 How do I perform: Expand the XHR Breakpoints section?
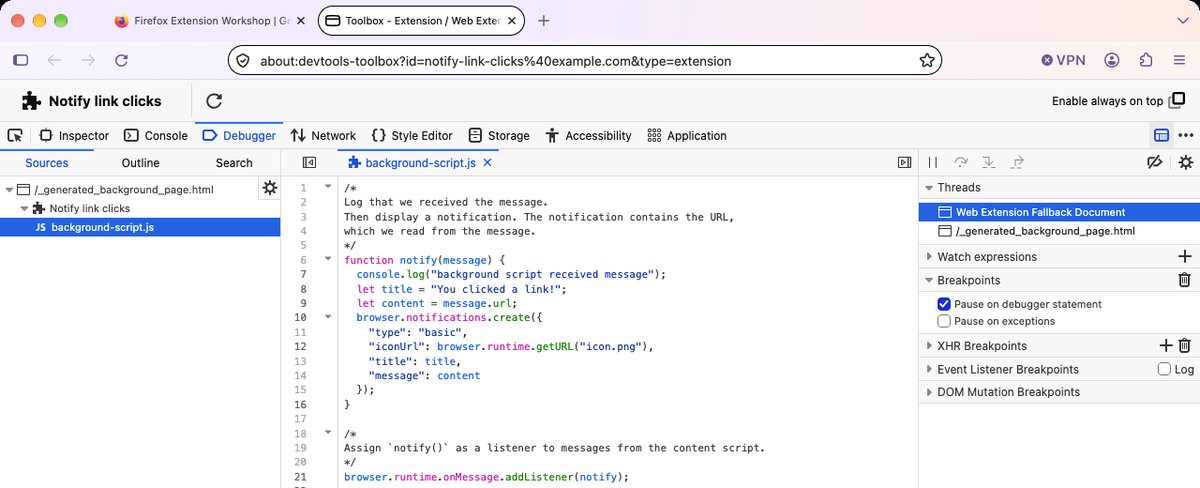[928, 346]
